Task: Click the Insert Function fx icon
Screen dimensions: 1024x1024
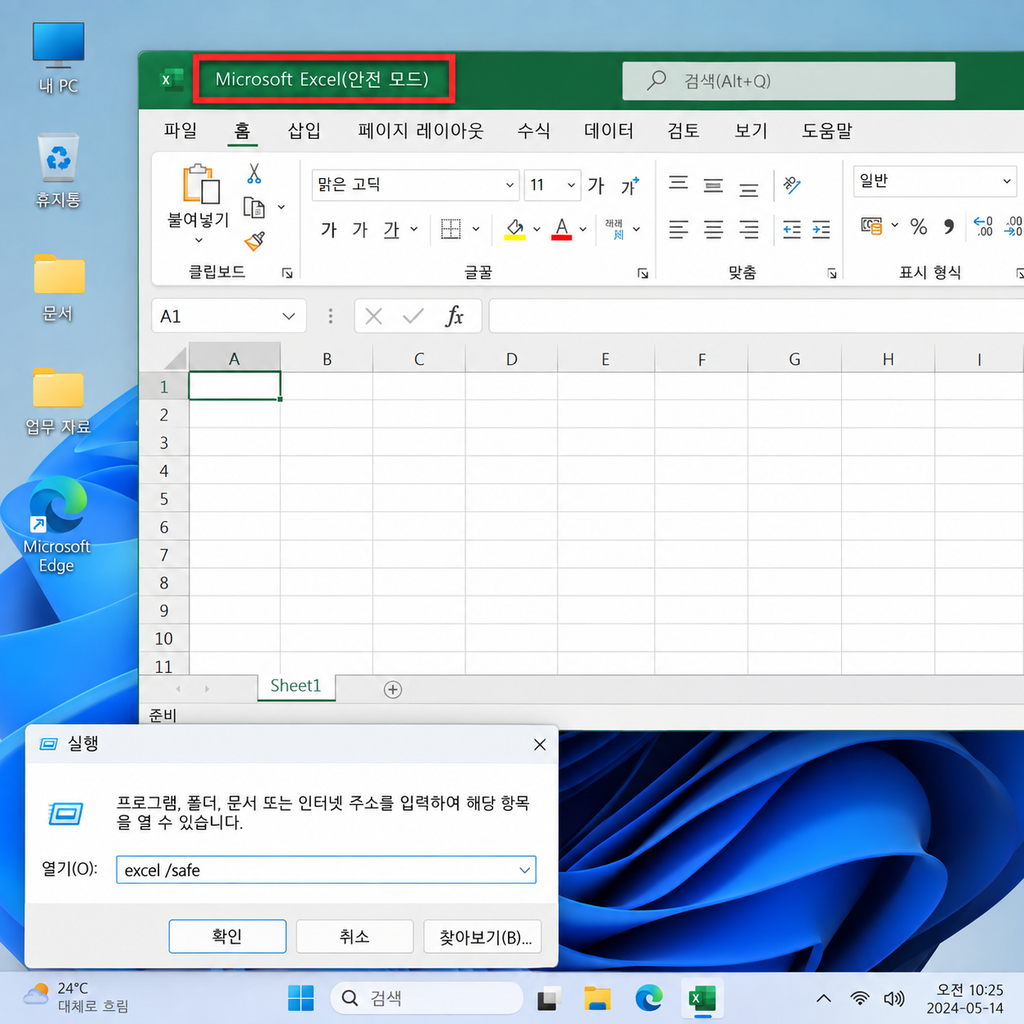Action: [455, 316]
